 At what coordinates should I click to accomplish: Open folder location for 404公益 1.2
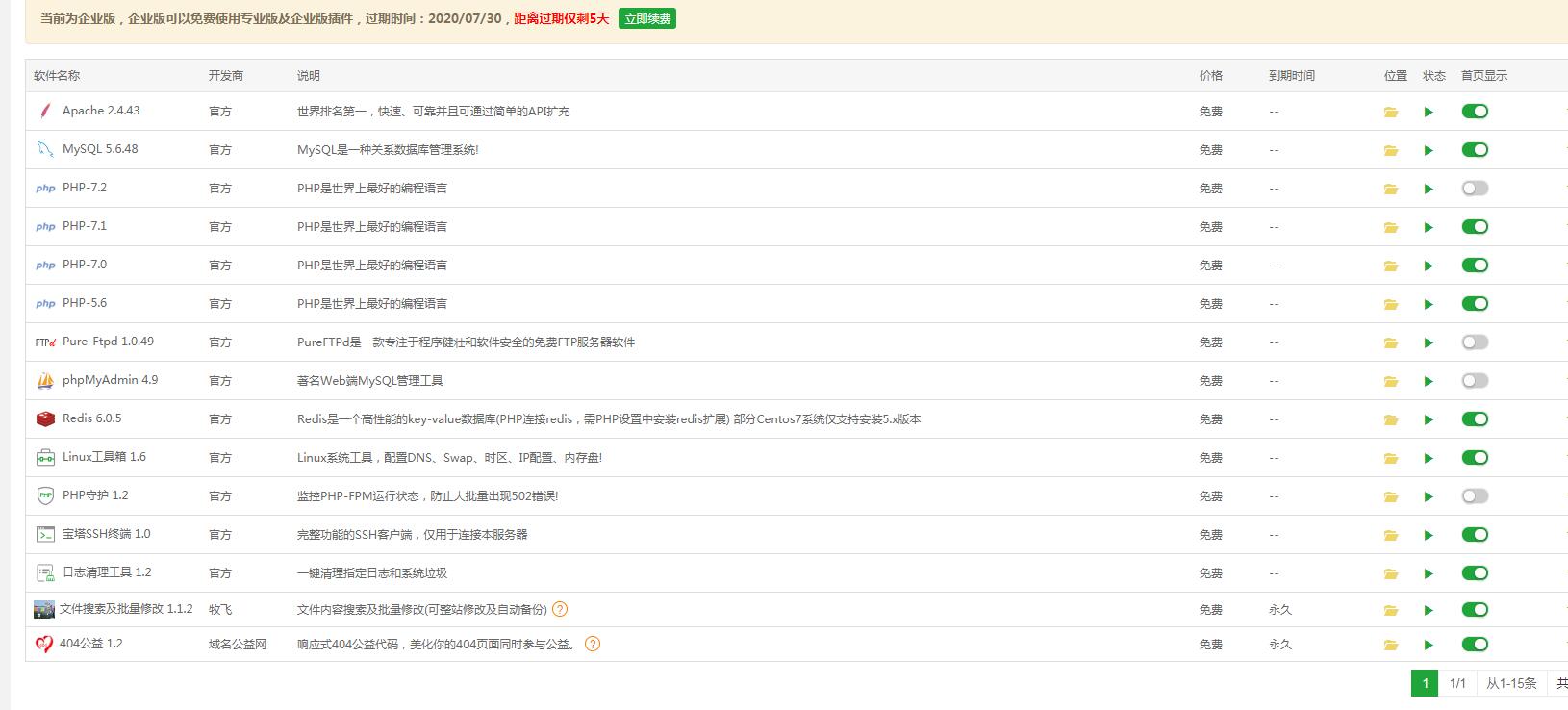1390,645
